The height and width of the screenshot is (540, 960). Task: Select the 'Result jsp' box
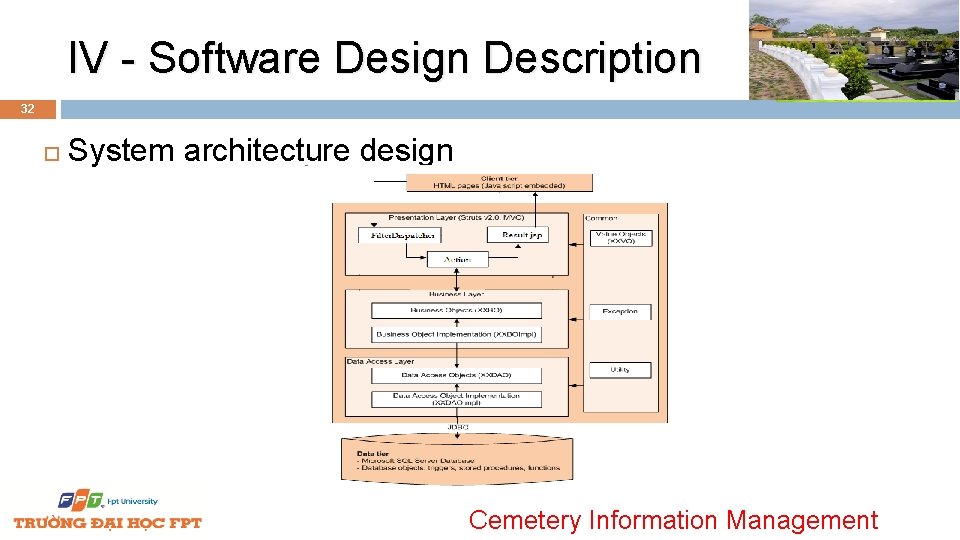[x=518, y=235]
